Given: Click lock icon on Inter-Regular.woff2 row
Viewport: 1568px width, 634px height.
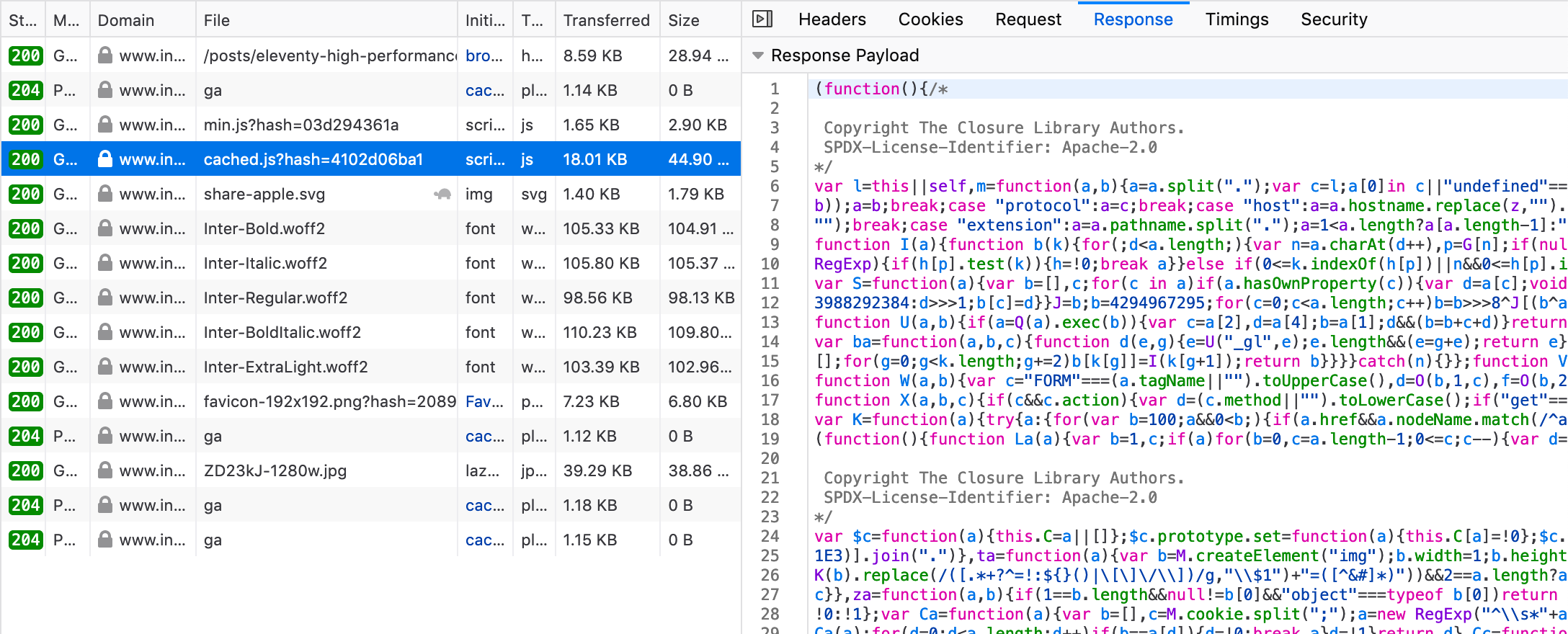Looking at the screenshot, I should (x=105, y=297).
